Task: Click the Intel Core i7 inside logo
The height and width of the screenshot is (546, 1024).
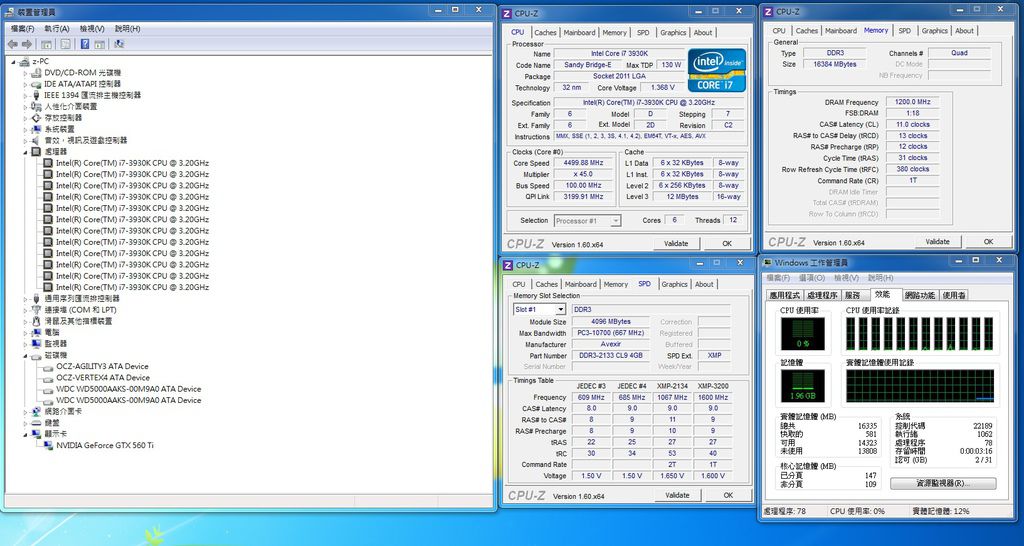Action: tap(716, 71)
